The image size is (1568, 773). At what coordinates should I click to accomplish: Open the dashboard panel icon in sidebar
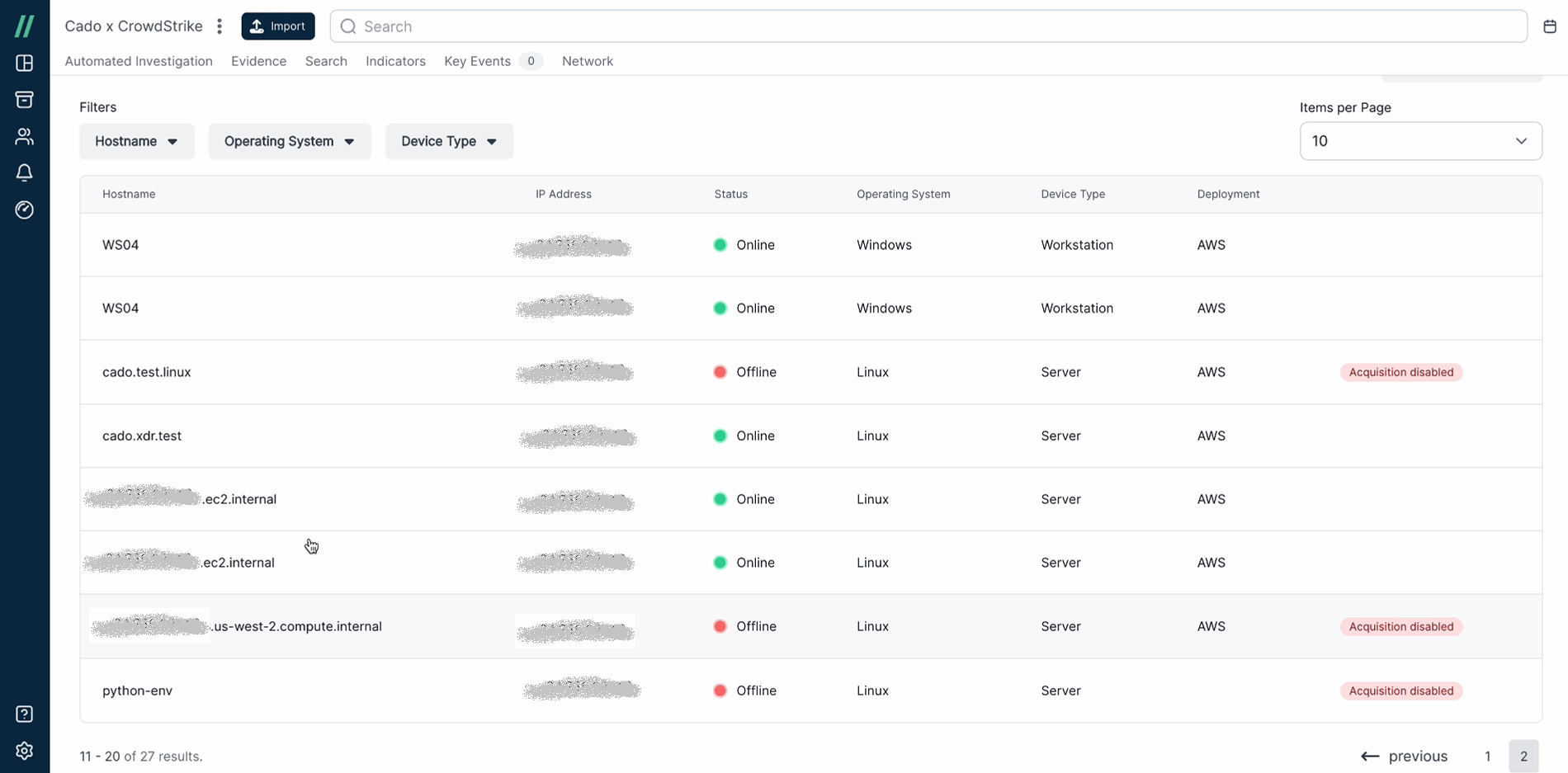(25, 64)
